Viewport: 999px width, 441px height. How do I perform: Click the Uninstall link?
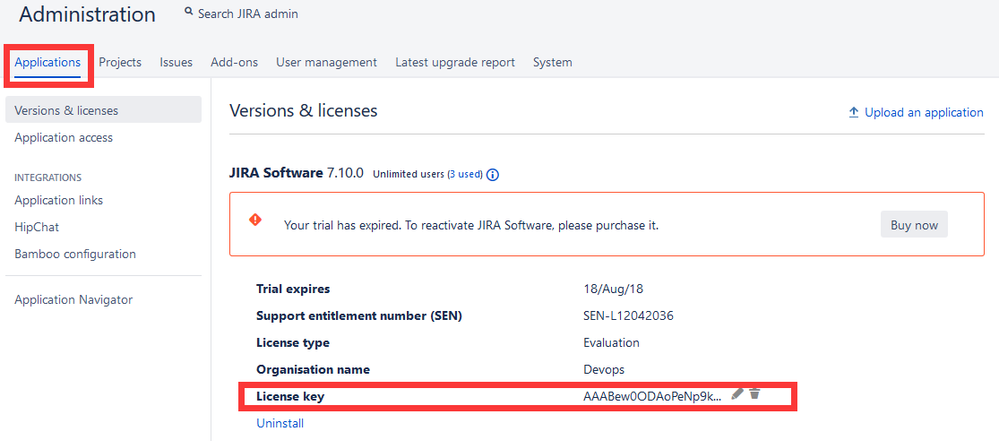(x=280, y=423)
